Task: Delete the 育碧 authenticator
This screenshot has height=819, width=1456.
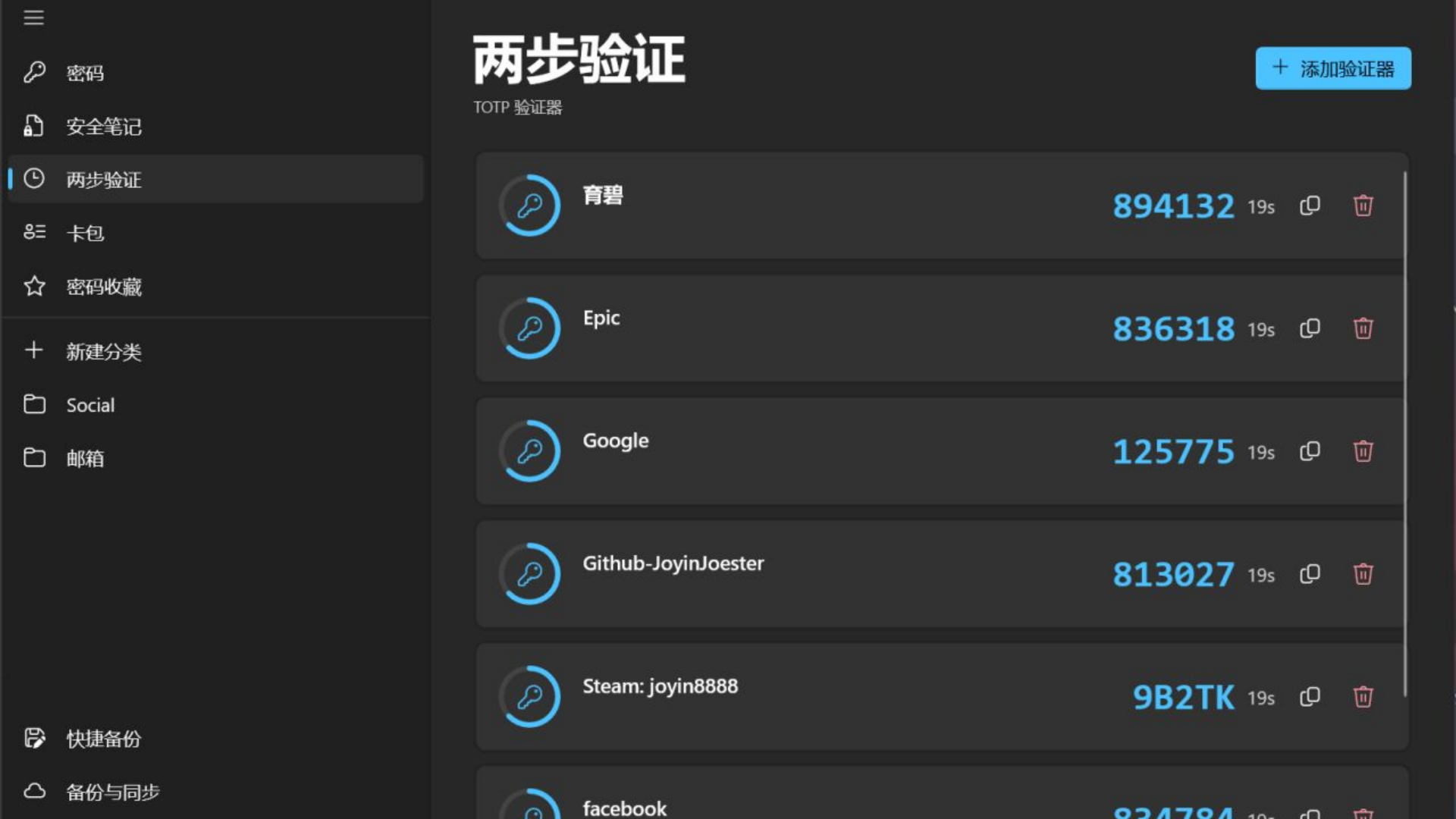Action: pos(1363,206)
